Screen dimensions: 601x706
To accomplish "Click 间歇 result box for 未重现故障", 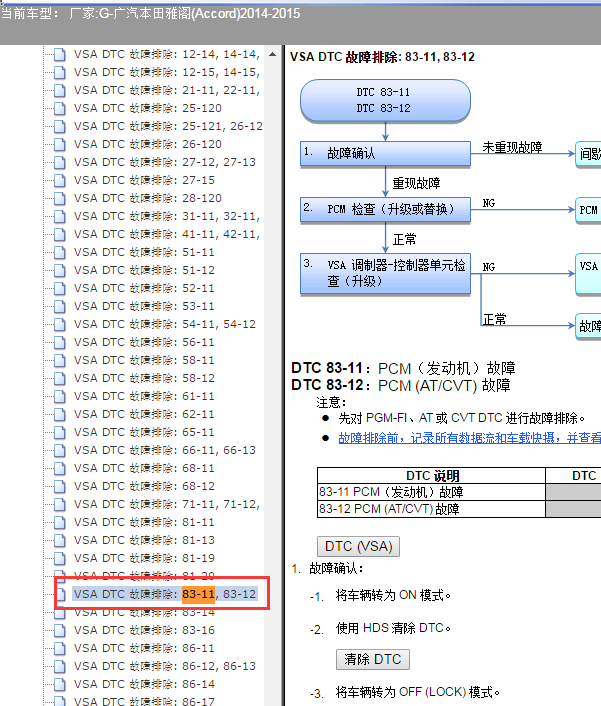I will coord(588,154).
